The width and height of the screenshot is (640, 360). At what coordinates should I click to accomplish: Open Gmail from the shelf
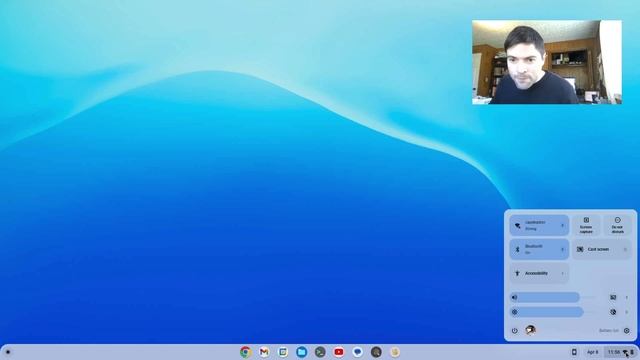tap(264, 352)
